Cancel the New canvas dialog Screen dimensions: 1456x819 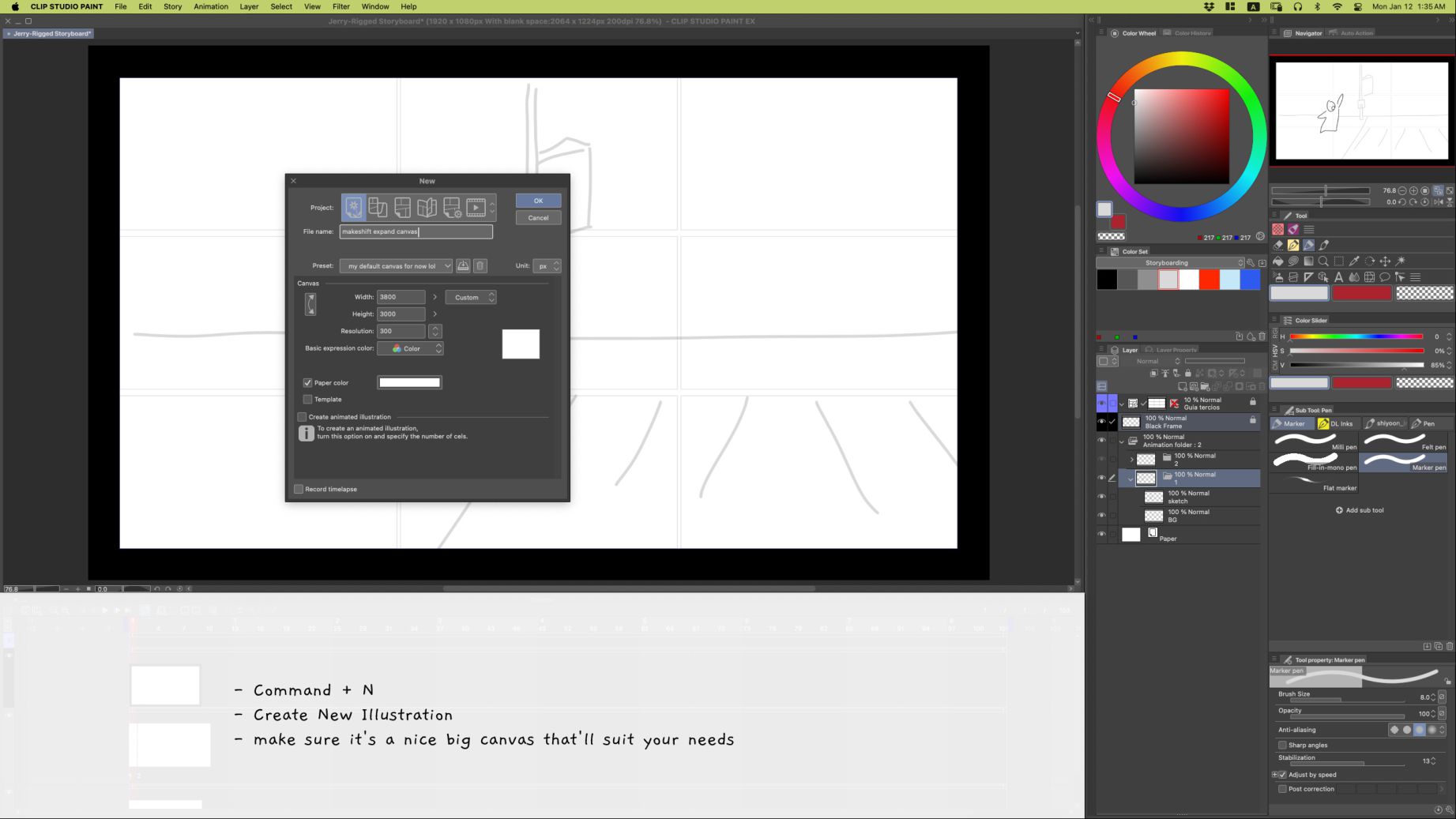point(538,218)
